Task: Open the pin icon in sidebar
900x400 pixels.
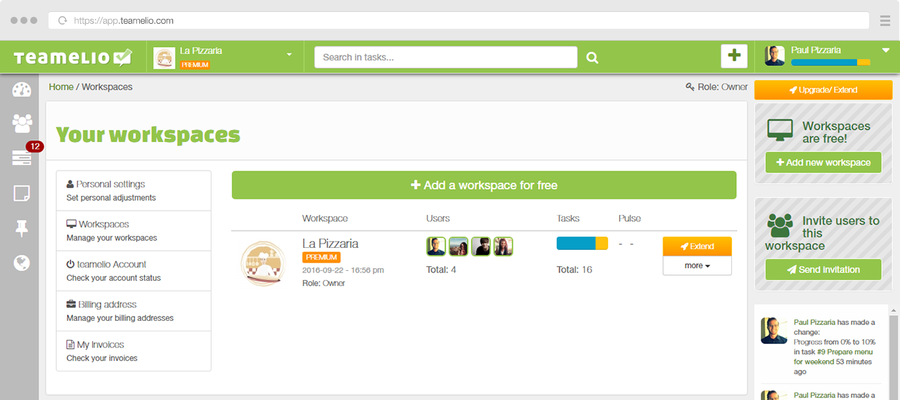Action: click(x=21, y=228)
